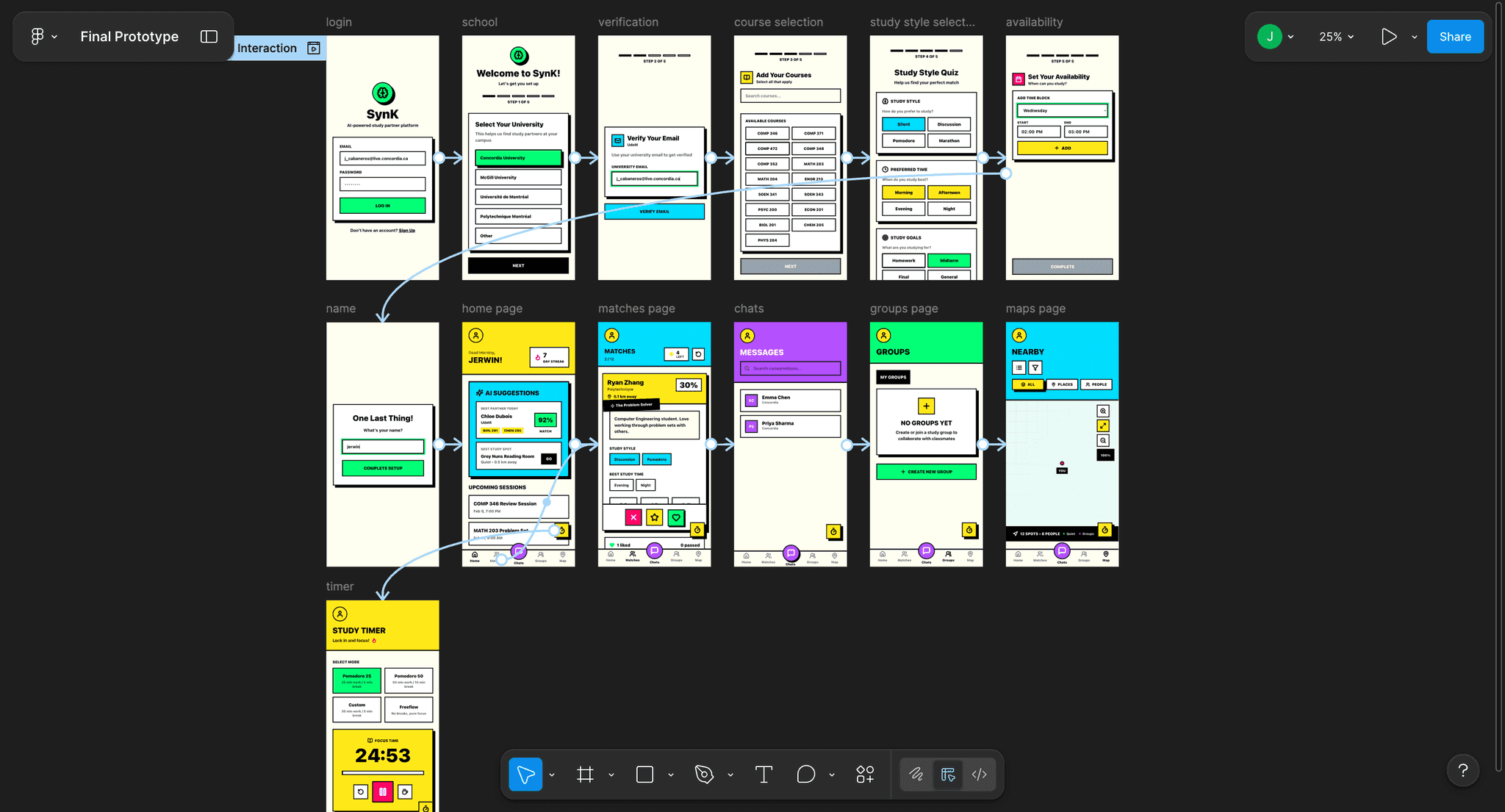Toggle the sidebar panel icon beside Final Prototype
Screen dimensions: 1505x812
point(209,36)
